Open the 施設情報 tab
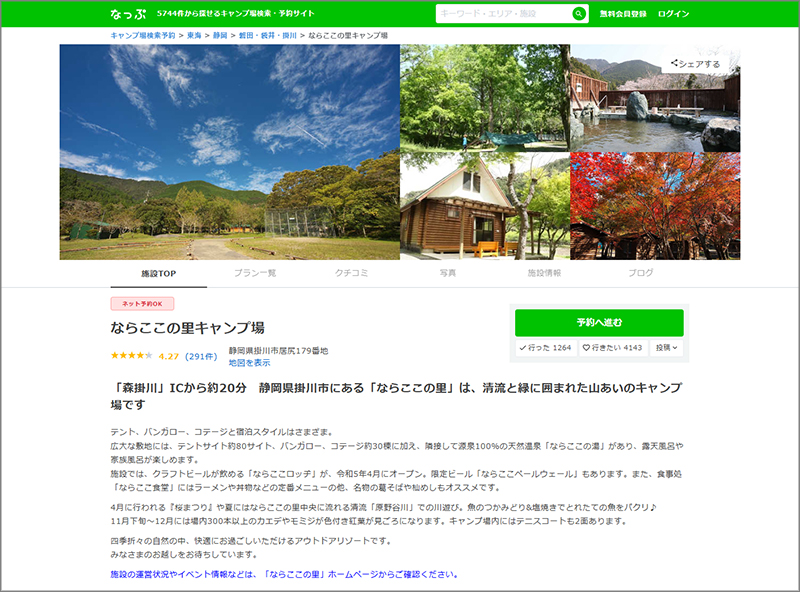 tap(544, 273)
